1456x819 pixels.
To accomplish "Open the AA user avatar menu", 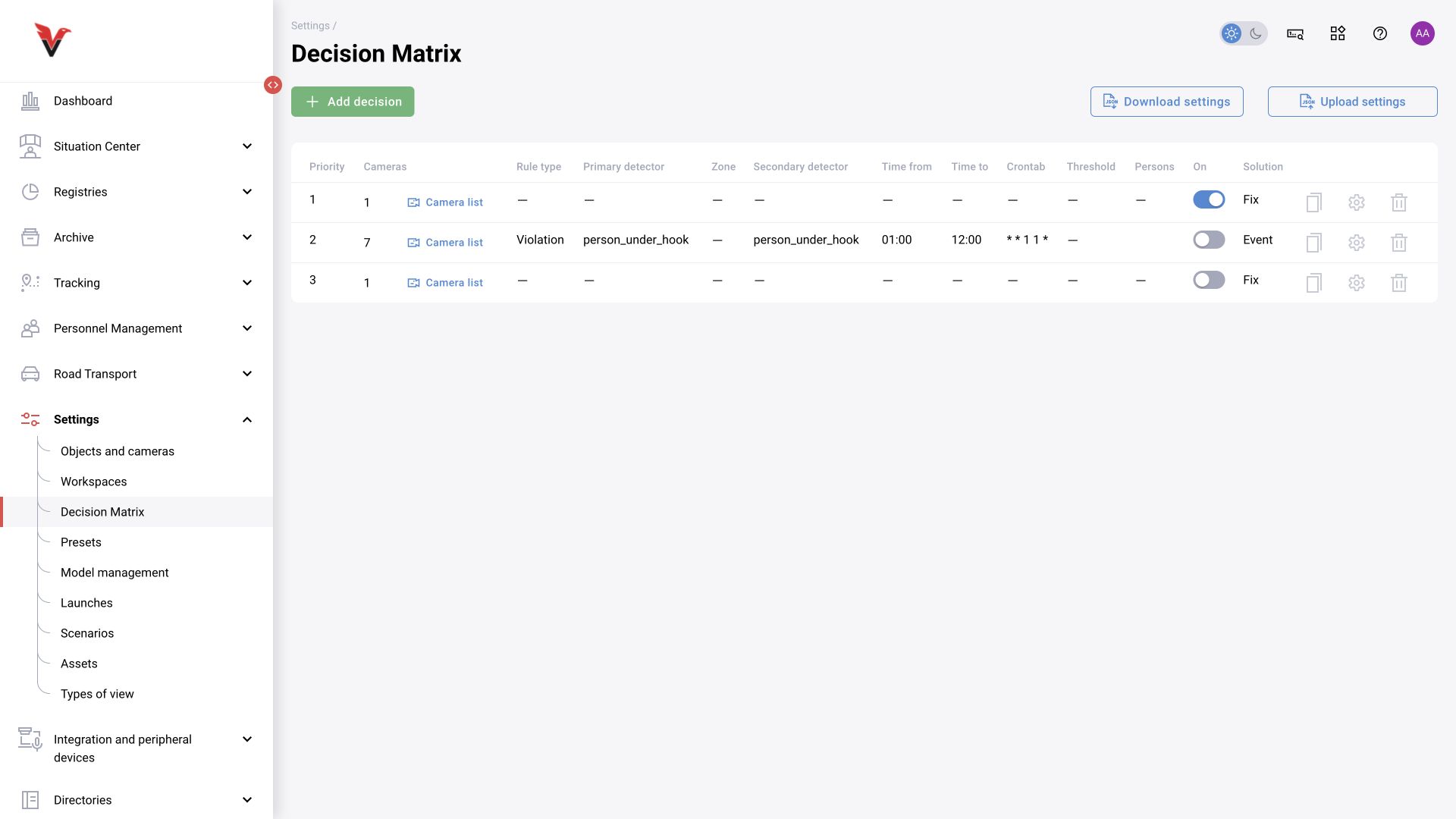I will point(1423,33).
